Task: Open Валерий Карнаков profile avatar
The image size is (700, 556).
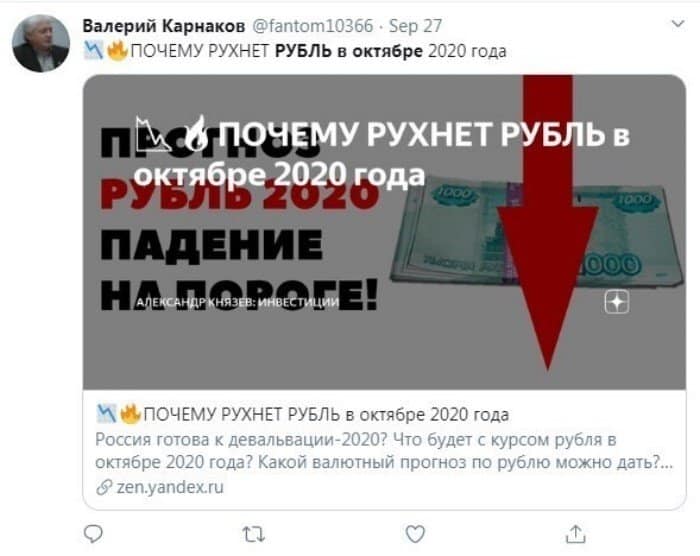Action: pos(41,43)
